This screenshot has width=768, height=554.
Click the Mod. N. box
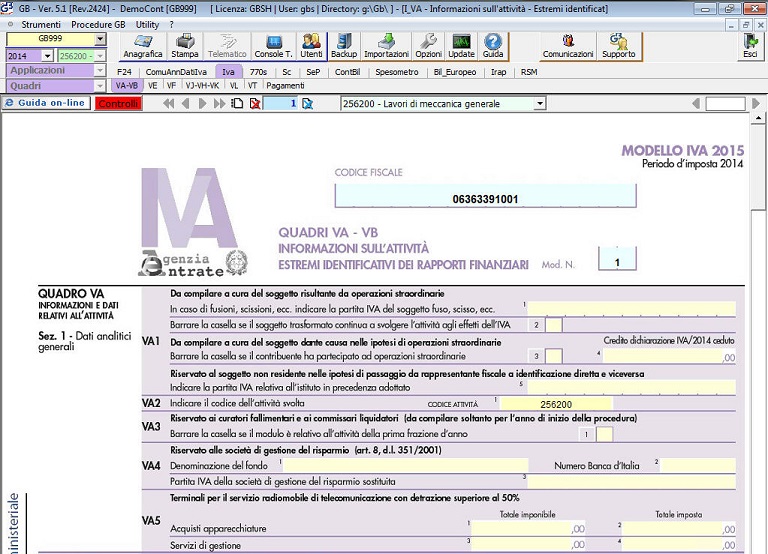(x=617, y=259)
